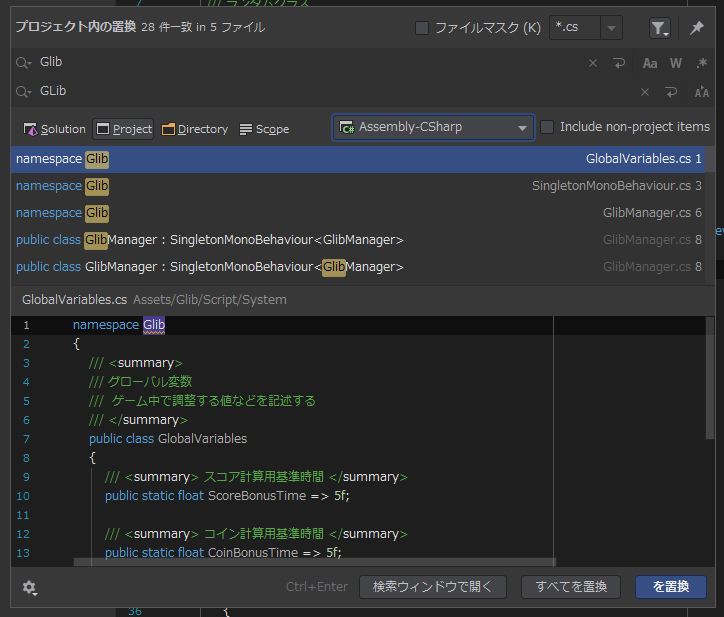
Task: Switch scope to the Directory tab
Action: pyautogui.click(x=194, y=129)
